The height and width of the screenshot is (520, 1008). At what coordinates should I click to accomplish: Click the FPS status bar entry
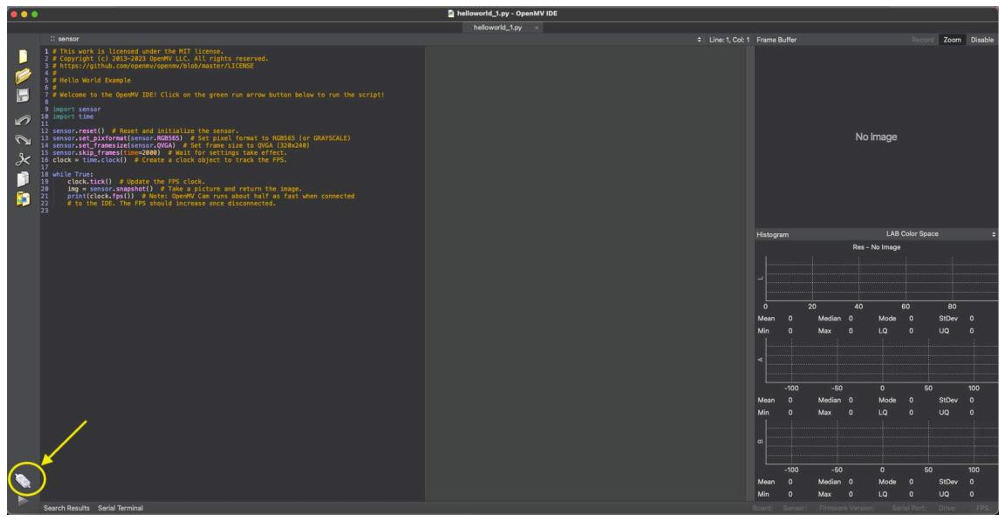click(984, 508)
